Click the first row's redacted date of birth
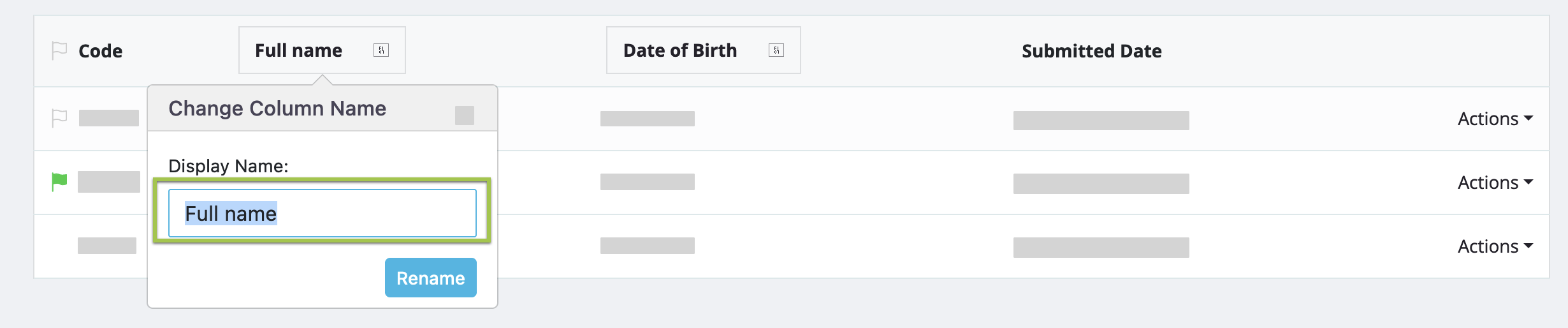1568x328 pixels. click(x=647, y=119)
